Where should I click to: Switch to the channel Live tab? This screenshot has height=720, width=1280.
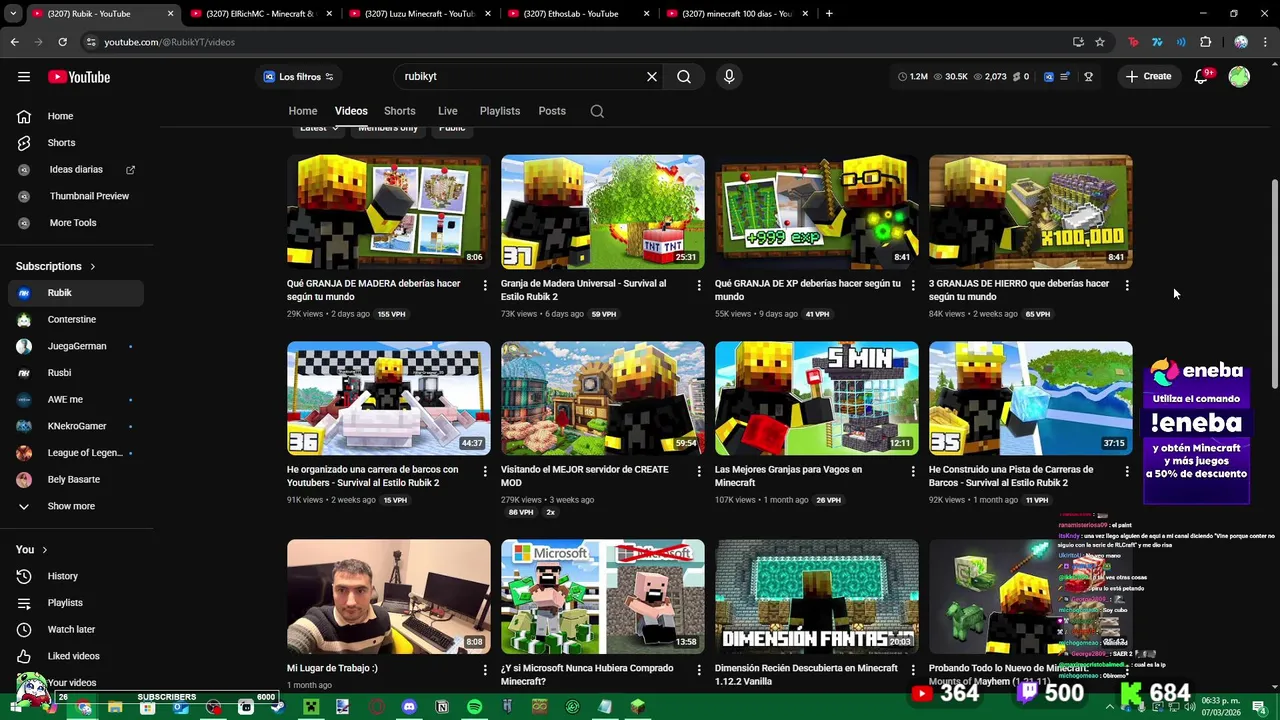(447, 111)
